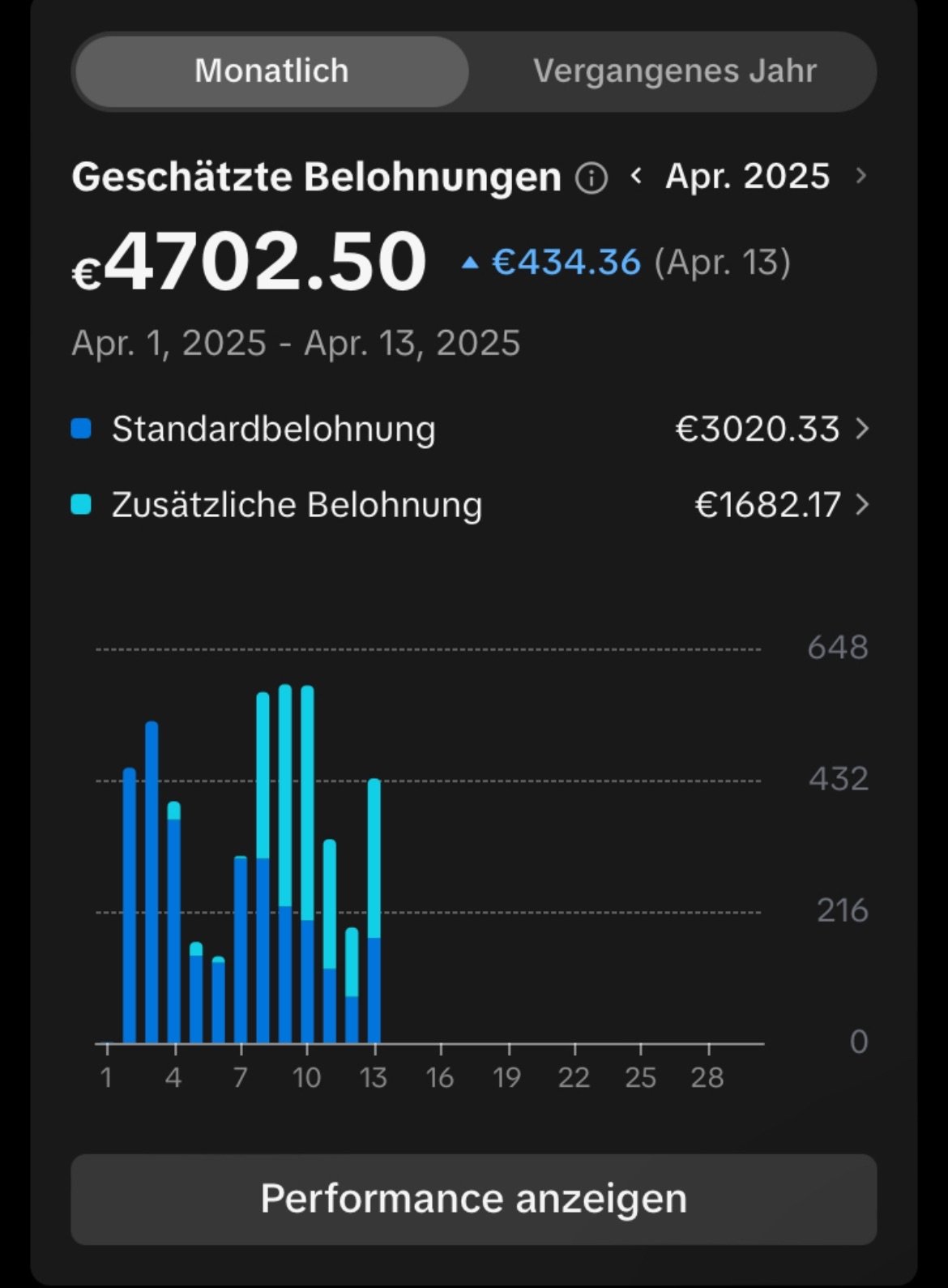Open the Standardbelohnung €3020.33 row
The image size is (948, 1288).
470,429
